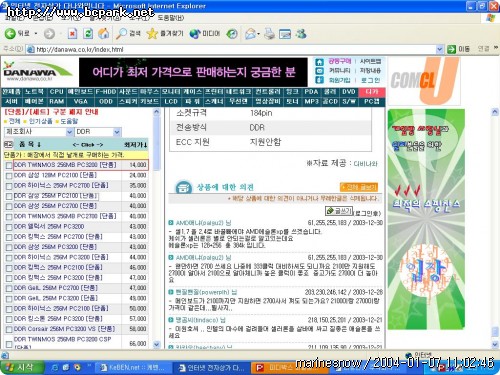Click the 다나와 자료 제공 link
This screenshot has height=375, width=500.
pos(365,164)
